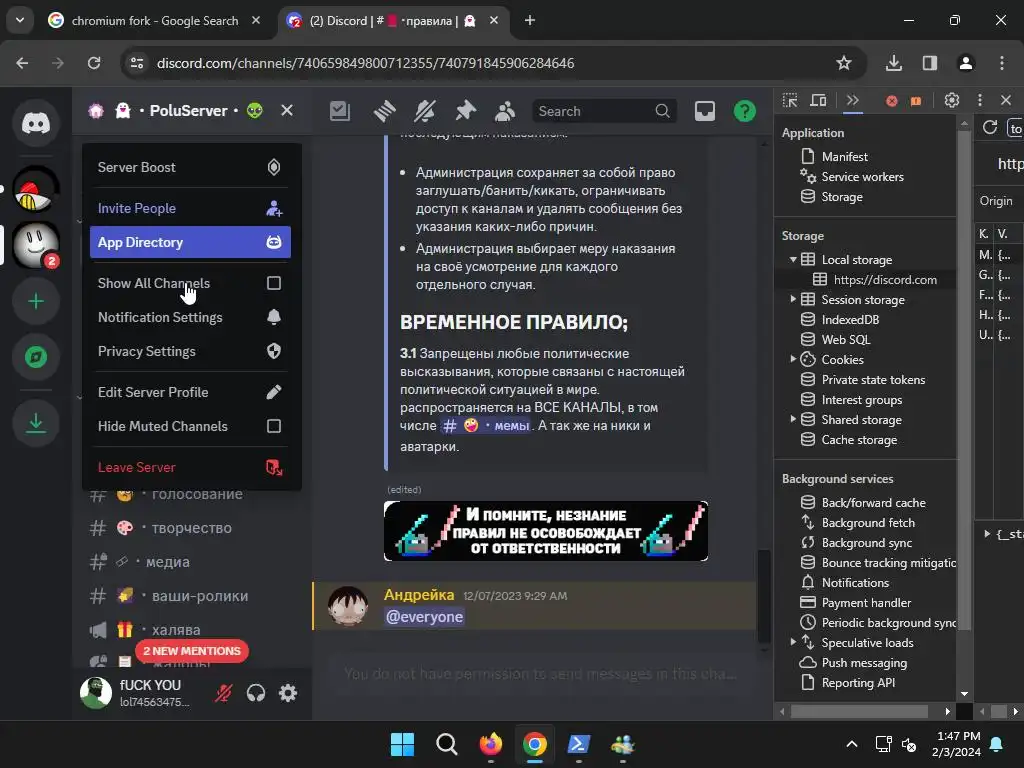Open Discord home direct messages icon
This screenshot has height=768, width=1024.
click(36, 123)
